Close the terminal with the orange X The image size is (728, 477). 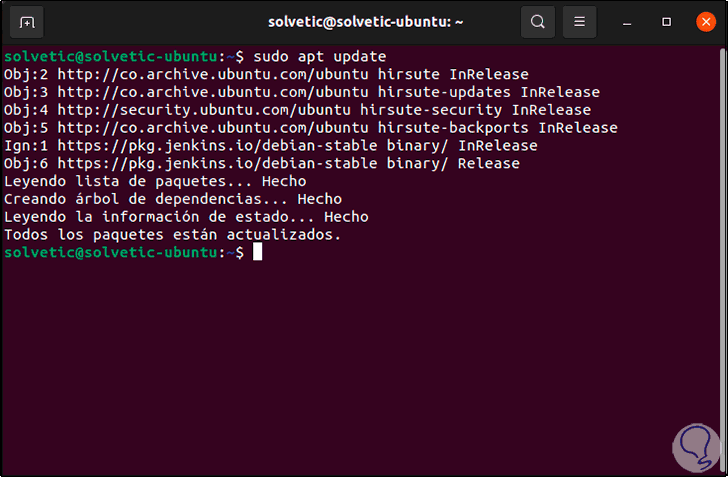pyautogui.click(x=706, y=22)
